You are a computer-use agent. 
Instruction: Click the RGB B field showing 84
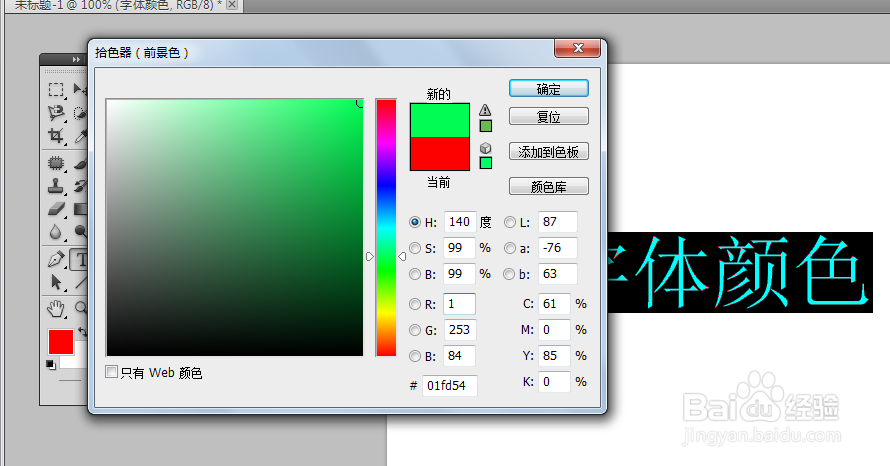[x=459, y=356]
